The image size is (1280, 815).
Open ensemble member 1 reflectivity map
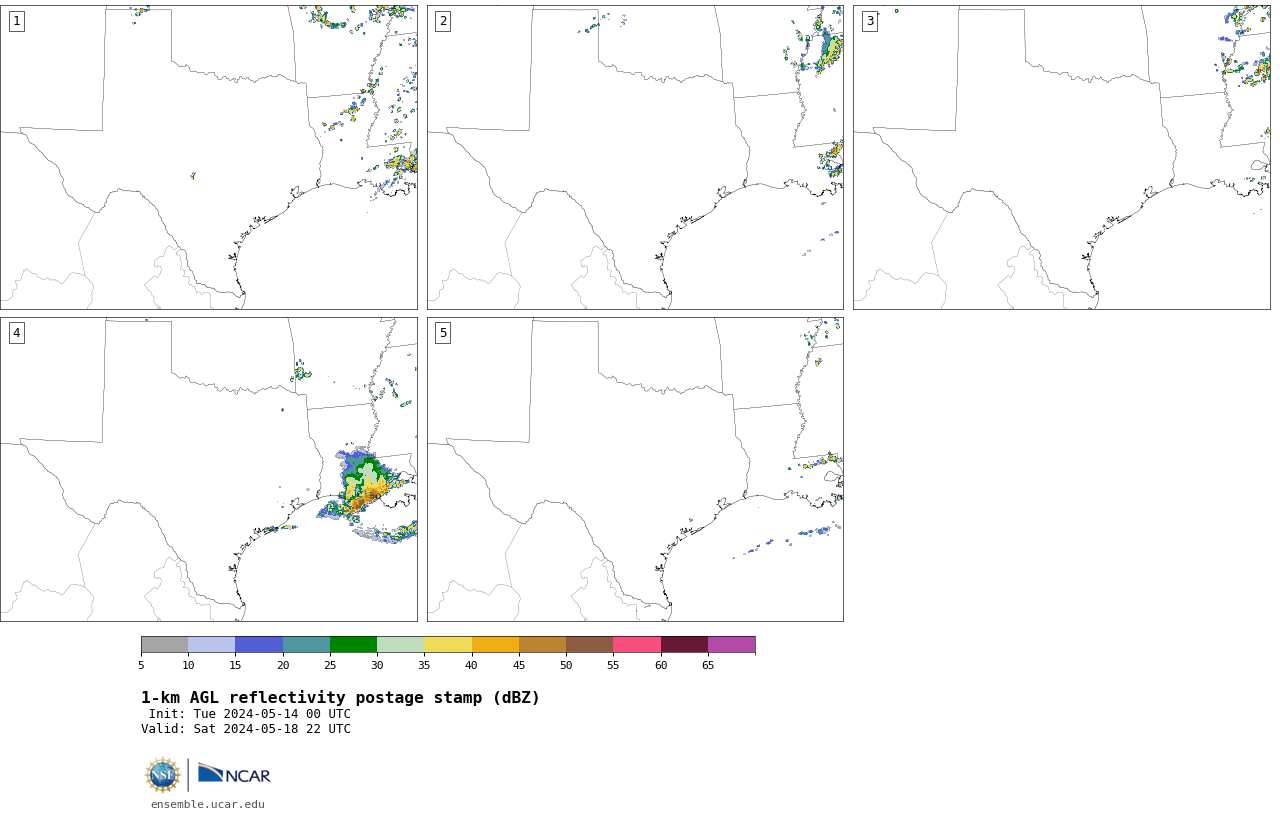209,157
